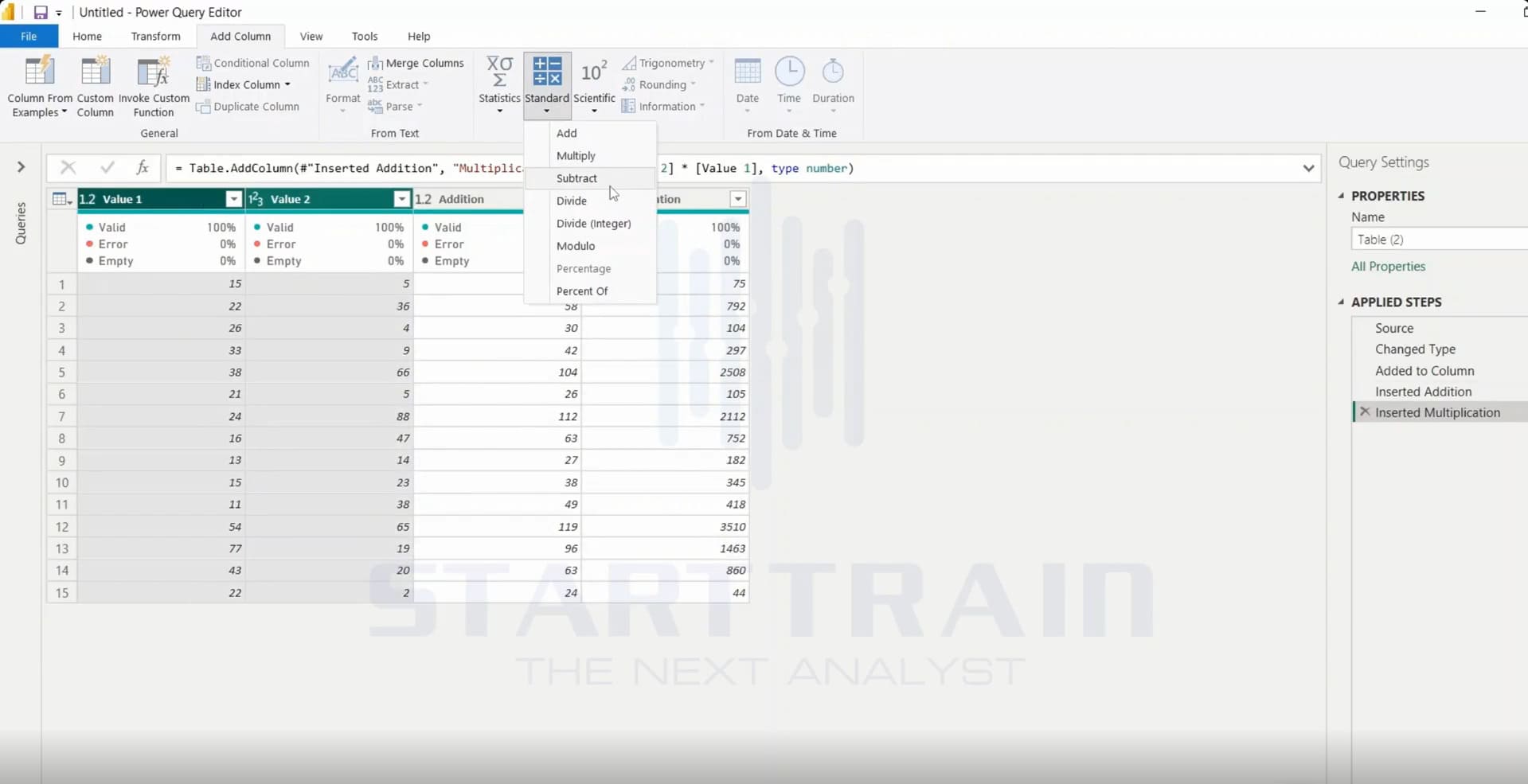This screenshot has width=1528, height=784.
Task: Open Extract dropdown
Action: (398, 84)
